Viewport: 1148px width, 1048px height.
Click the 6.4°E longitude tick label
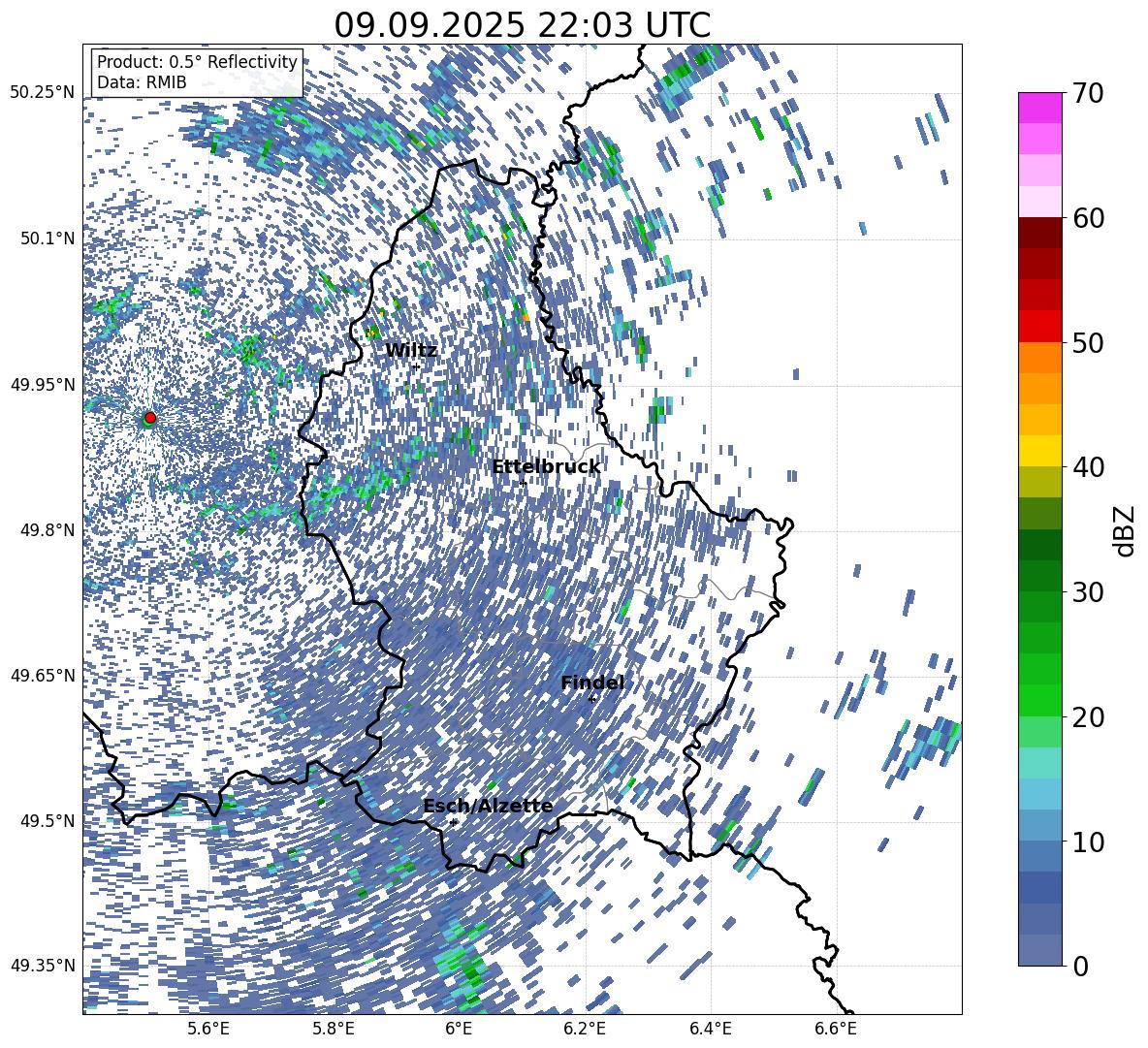click(710, 1030)
